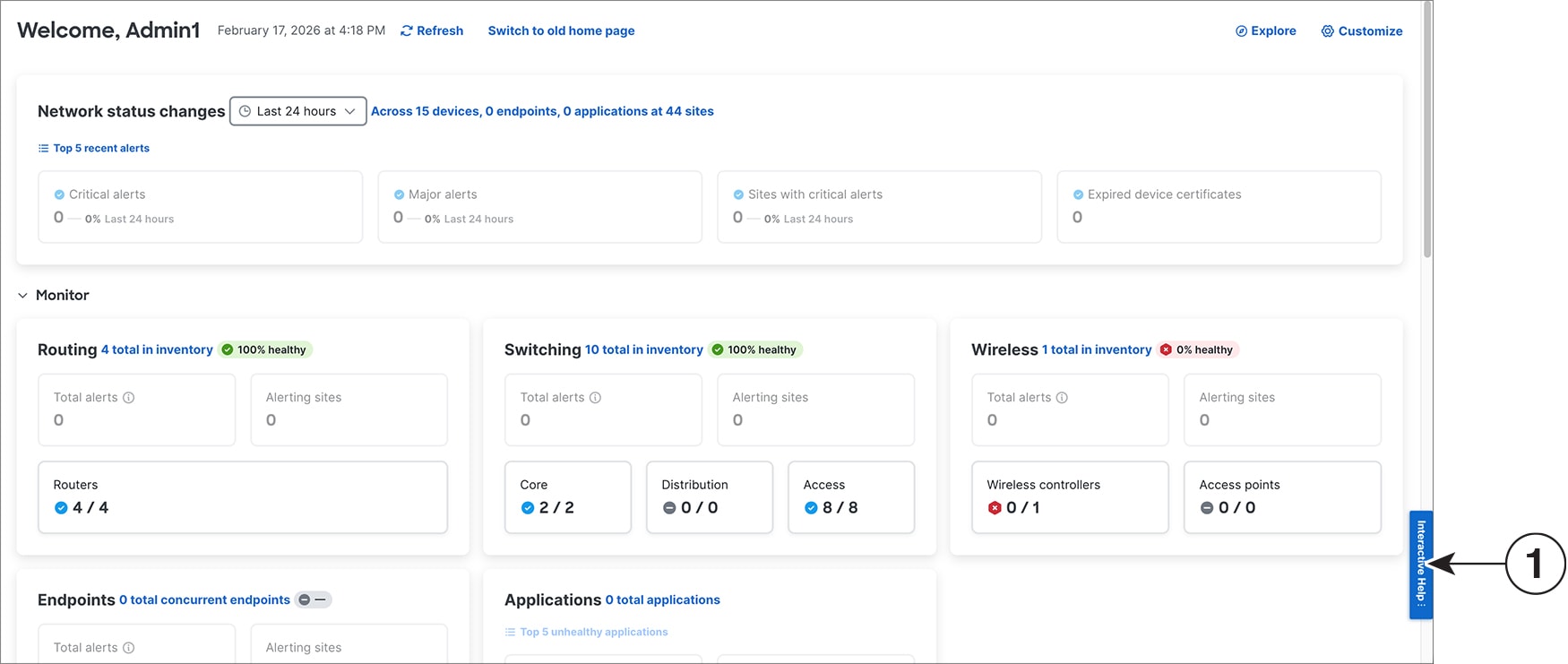Click the Distribution 0 / 0 card
Viewport: 1568px width, 664px height.
(710, 497)
